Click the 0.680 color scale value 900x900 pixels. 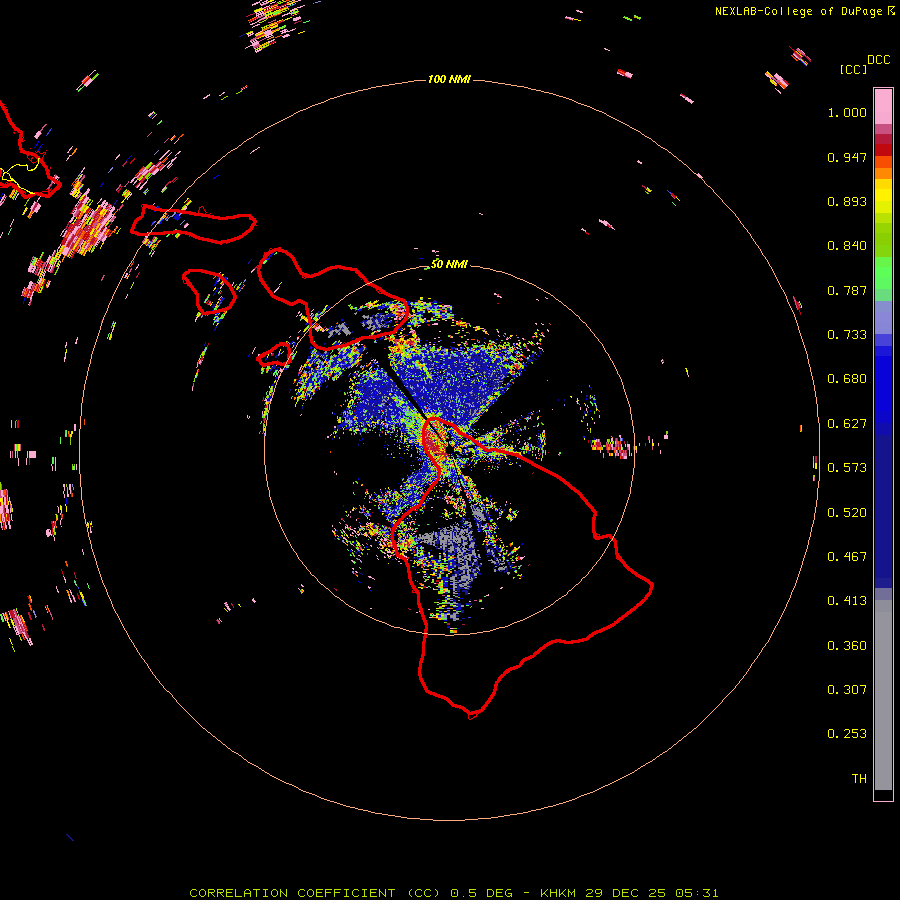pos(847,379)
